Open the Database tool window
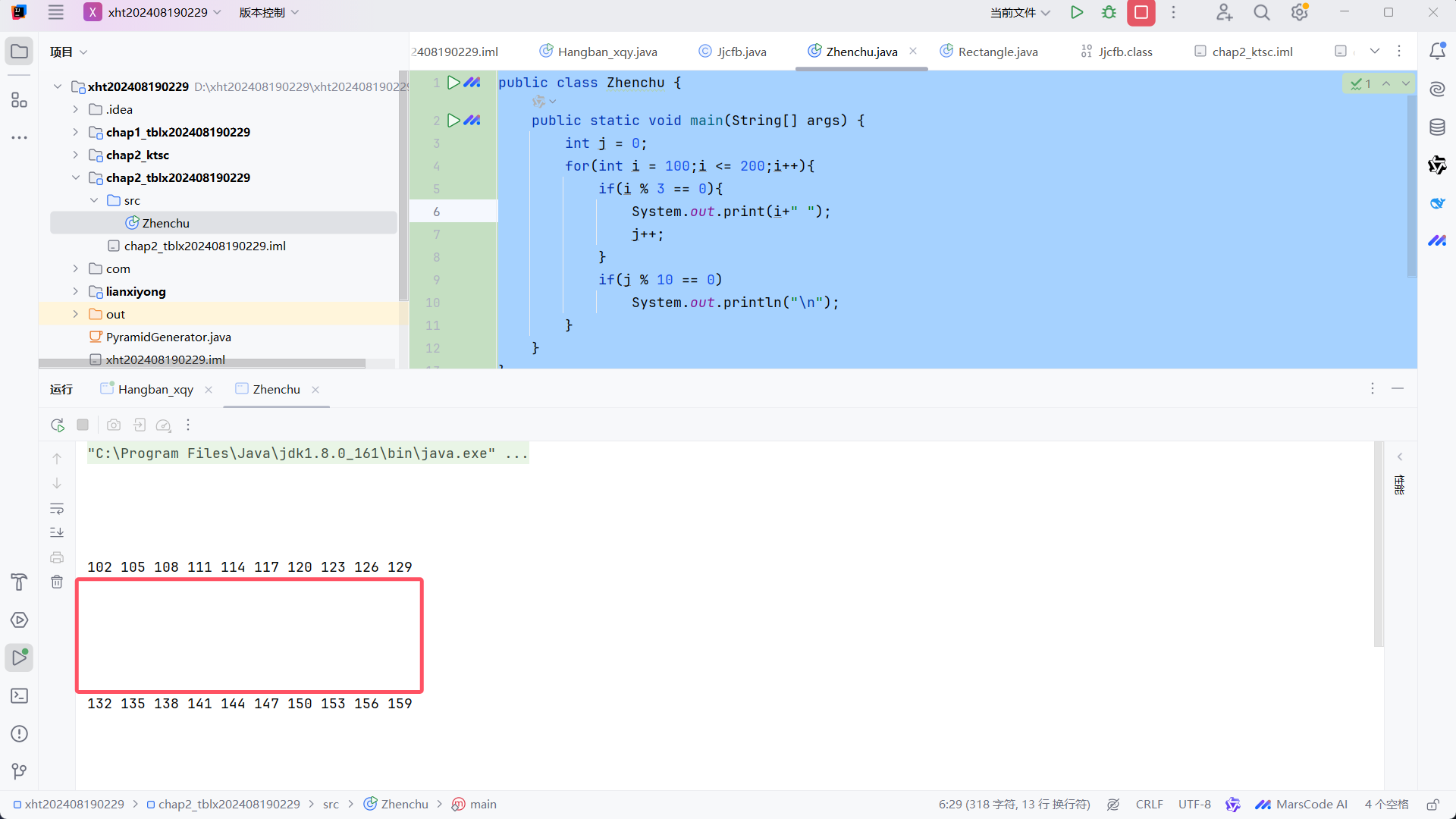Viewport: 1456px width, 819px height. [x=1437, y=127]
